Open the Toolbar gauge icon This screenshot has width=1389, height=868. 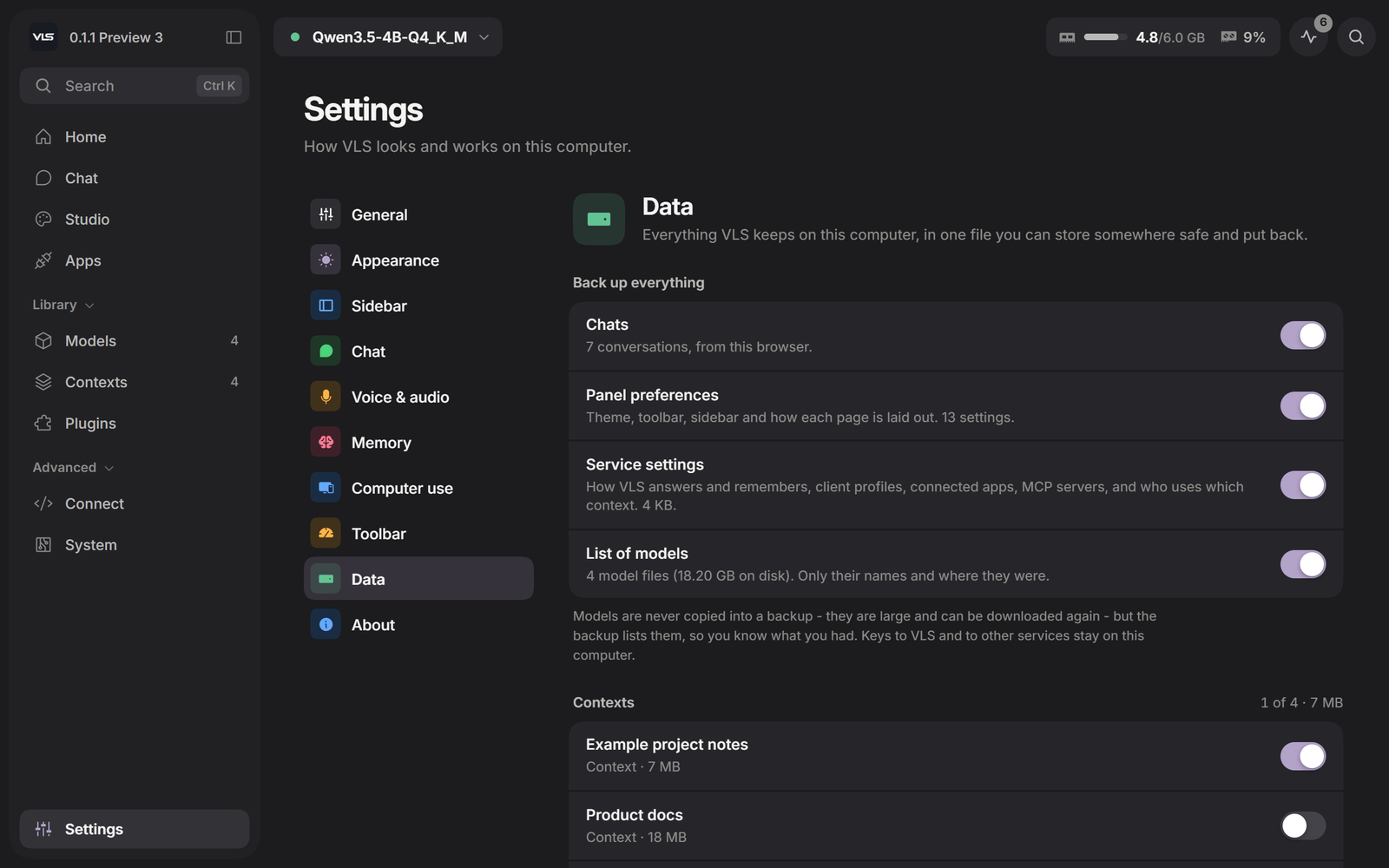tap(326, 533)
